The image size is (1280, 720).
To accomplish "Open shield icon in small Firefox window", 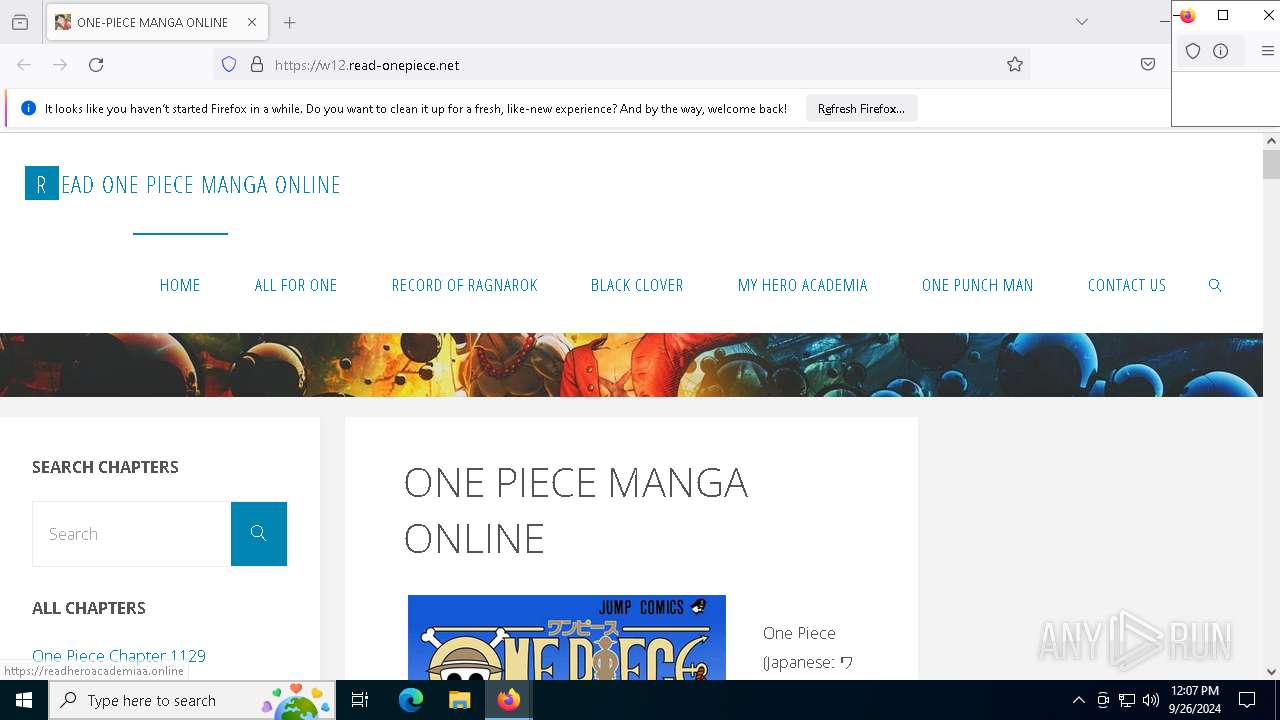I will click(1193, 51).
